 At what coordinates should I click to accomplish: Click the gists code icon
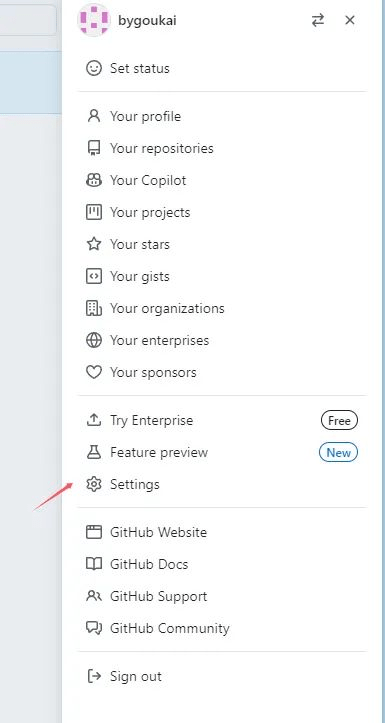[94, 277]
